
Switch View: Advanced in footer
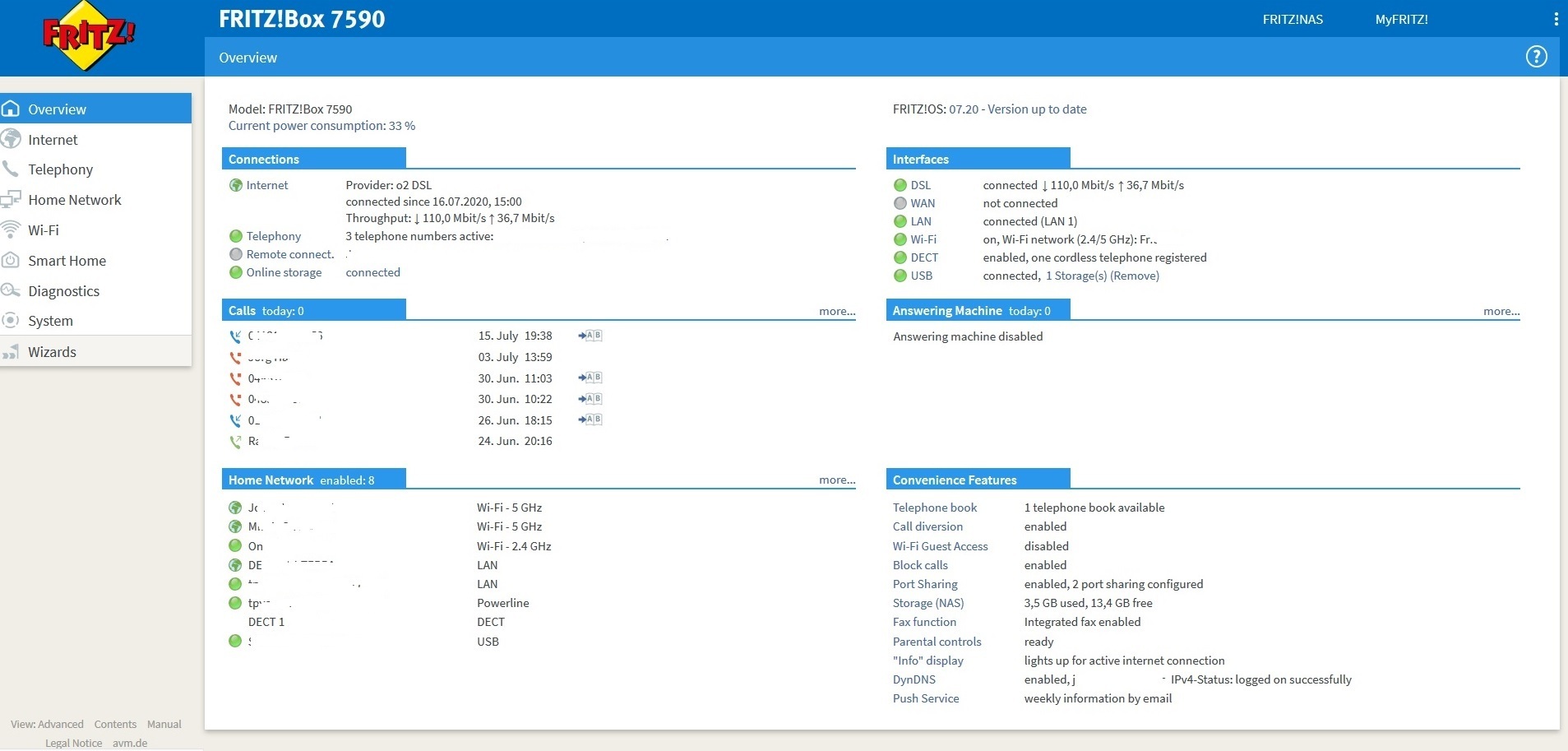pos(47,724)
